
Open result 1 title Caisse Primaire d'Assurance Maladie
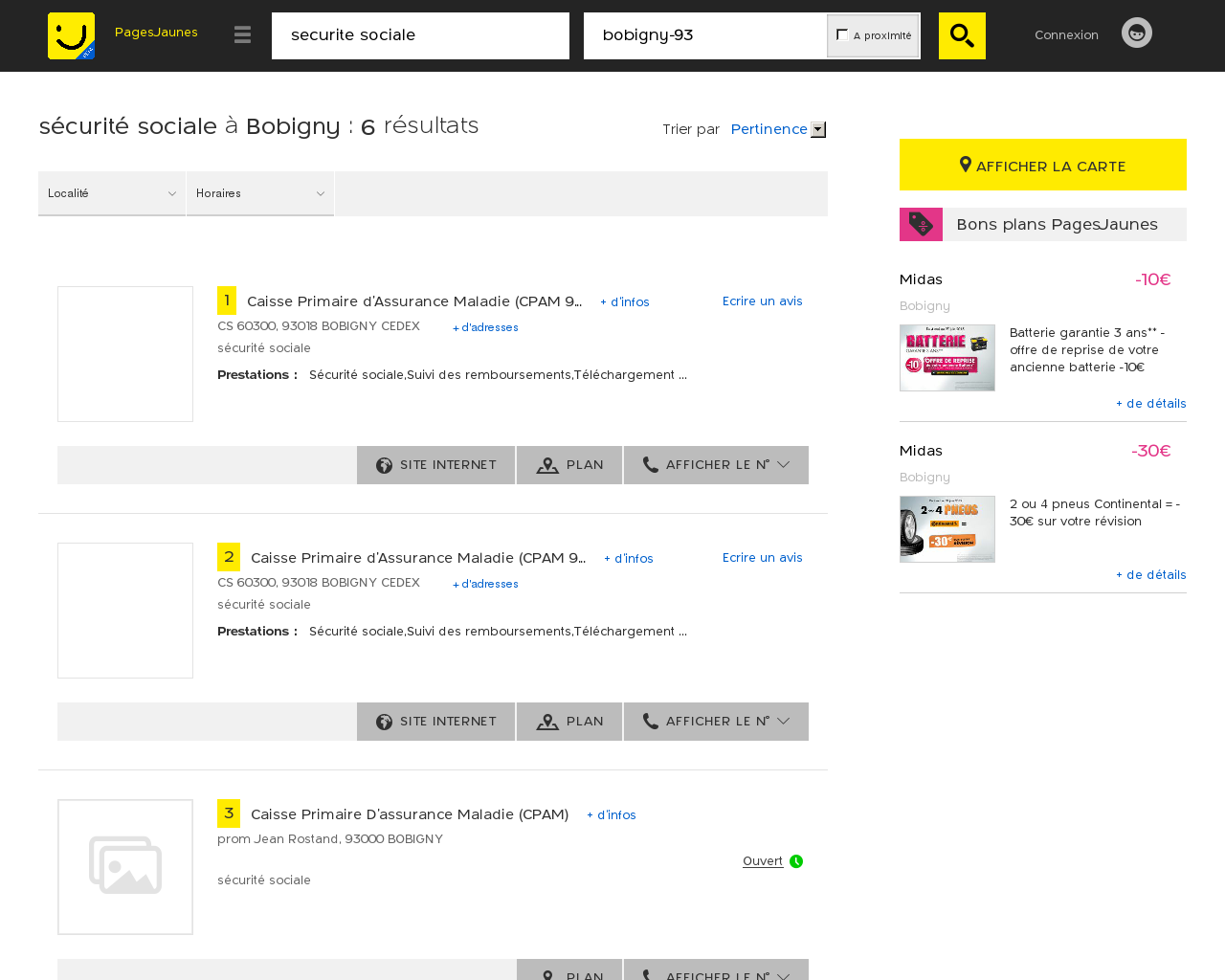tap(414, 301)
